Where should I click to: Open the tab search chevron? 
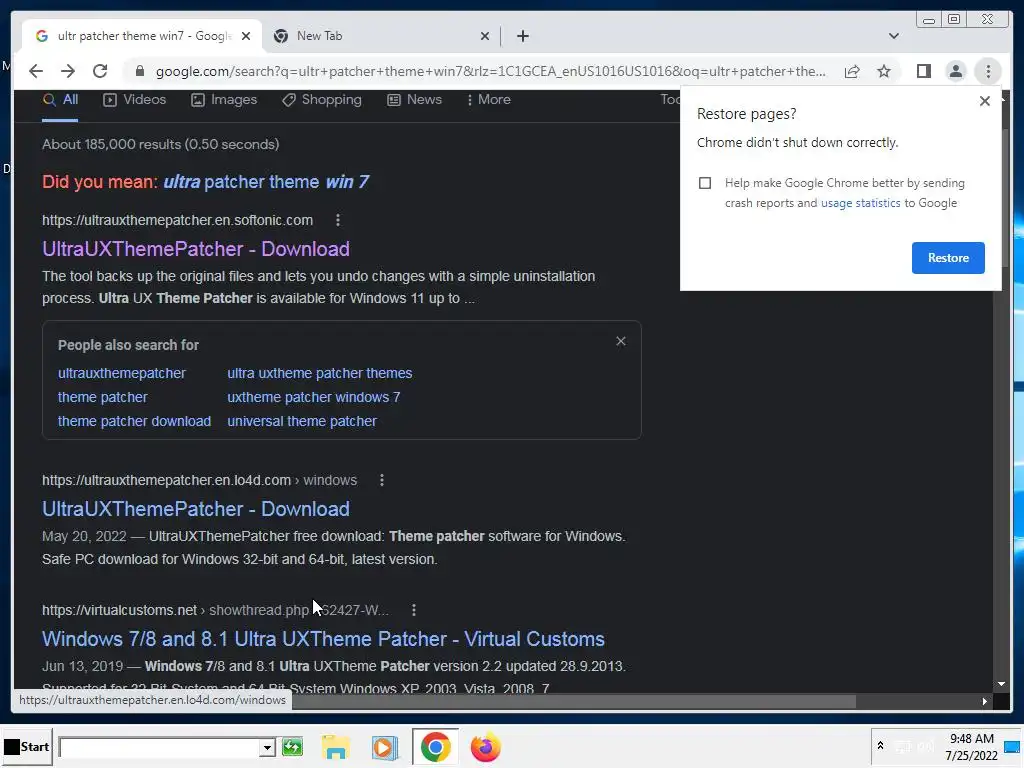click(893, 36)
